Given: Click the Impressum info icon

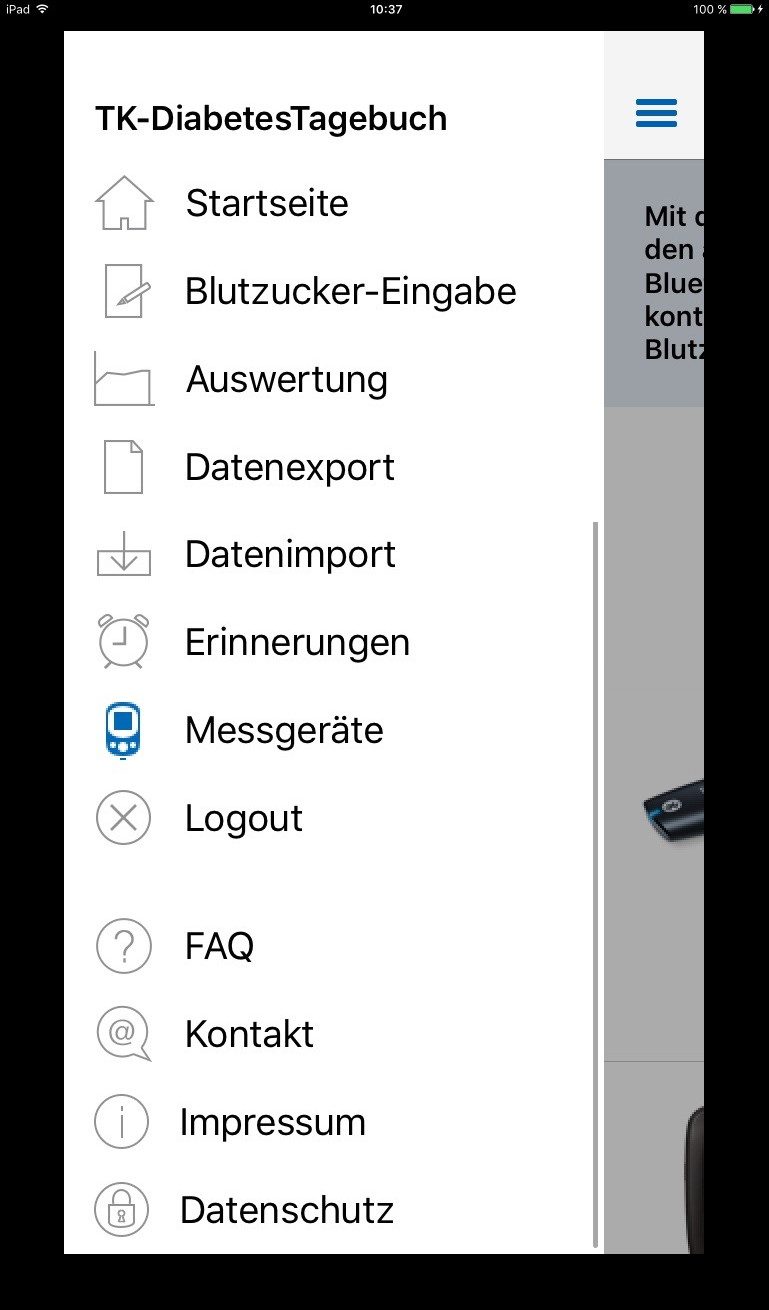Looking at the screenshot, I should coord(123,1121).
